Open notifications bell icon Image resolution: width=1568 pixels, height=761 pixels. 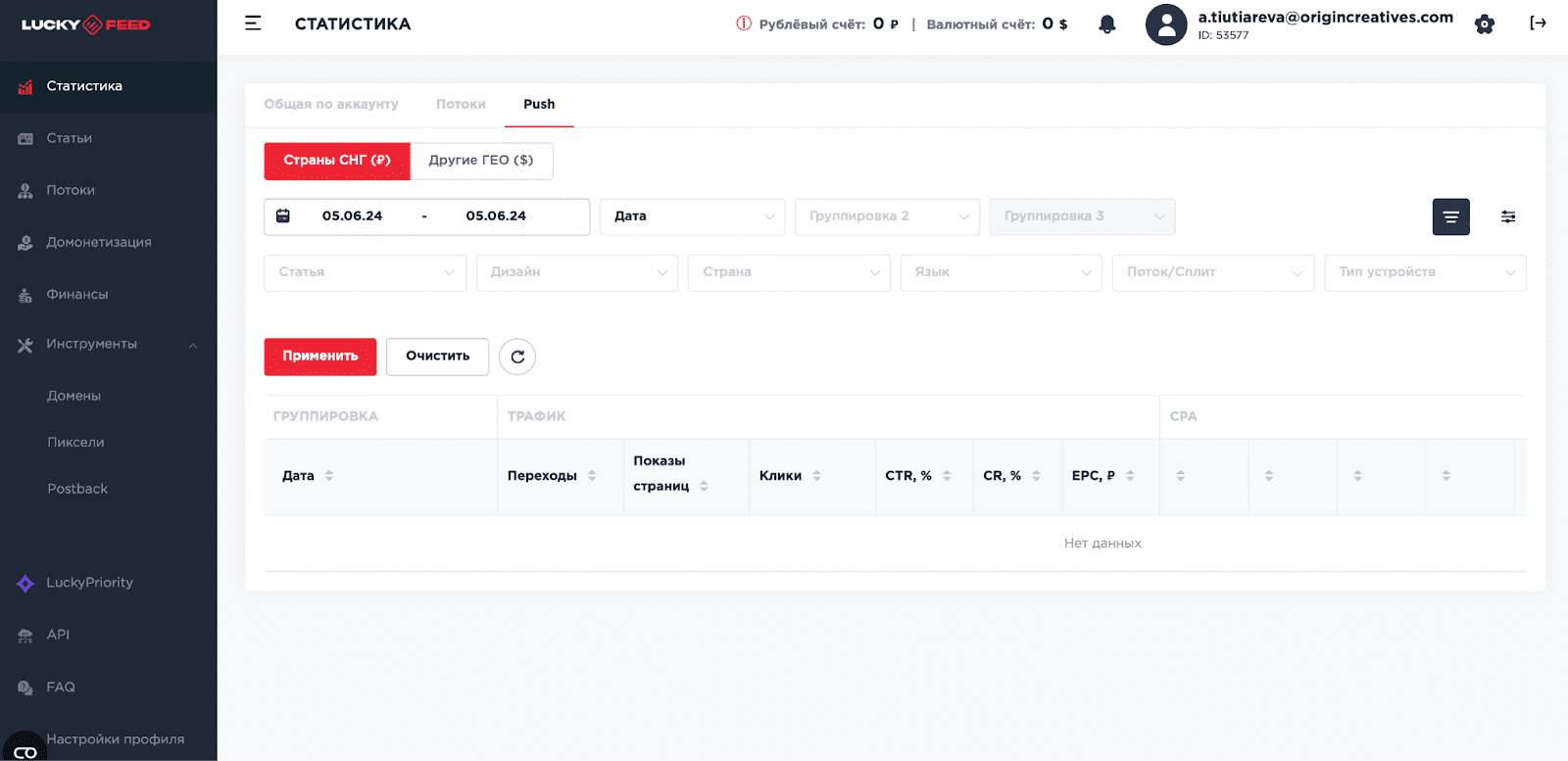(x=1107, y=24)
